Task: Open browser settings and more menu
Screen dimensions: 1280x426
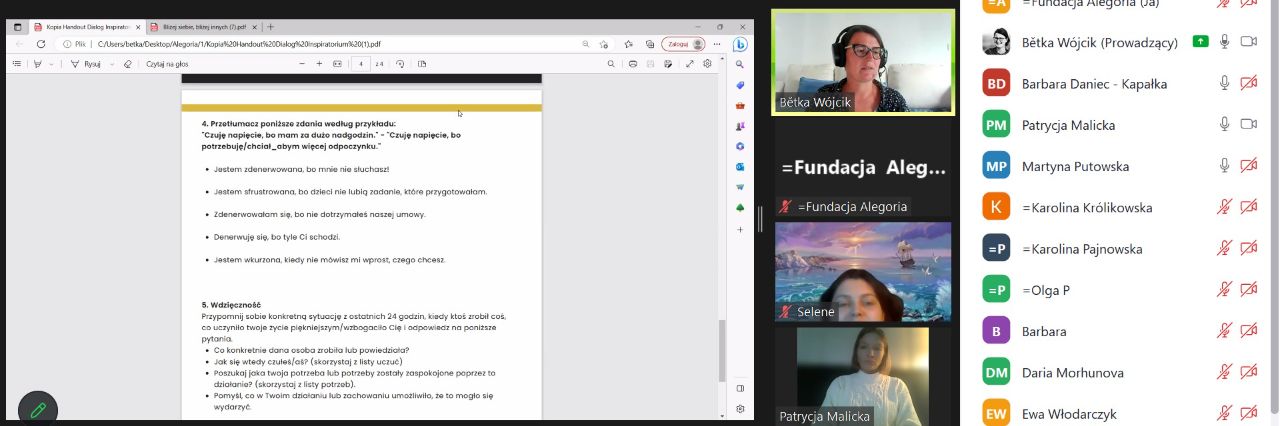Action: 717,44
